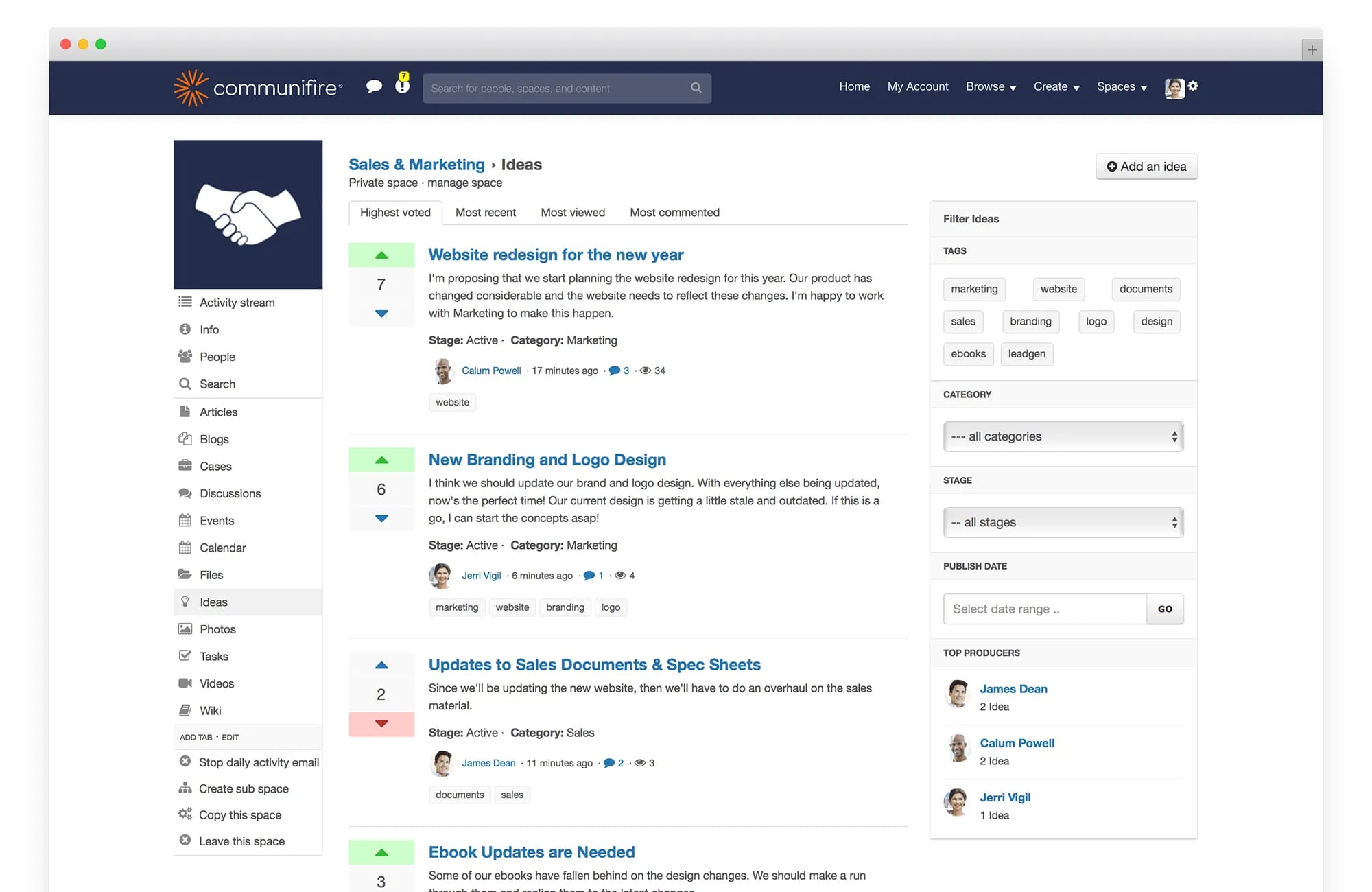Open Files in the sidebar
The image size is (1372, 892).
[x=248, y=575]
